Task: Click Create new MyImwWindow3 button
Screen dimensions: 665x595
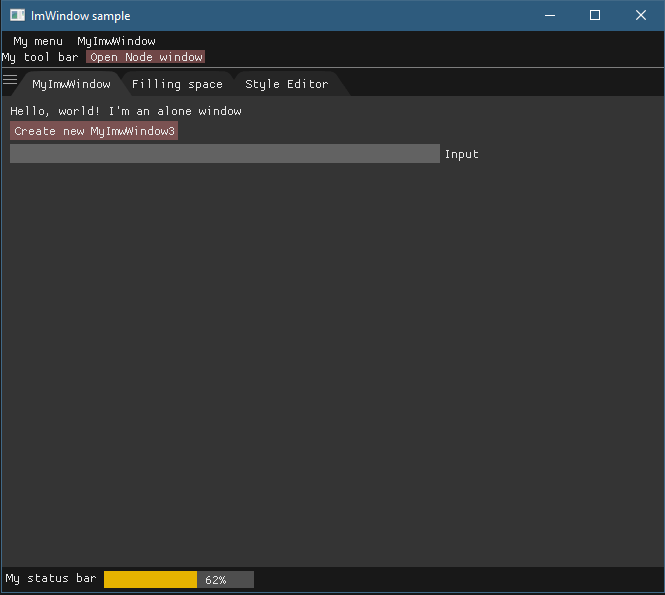Action: 94,131
